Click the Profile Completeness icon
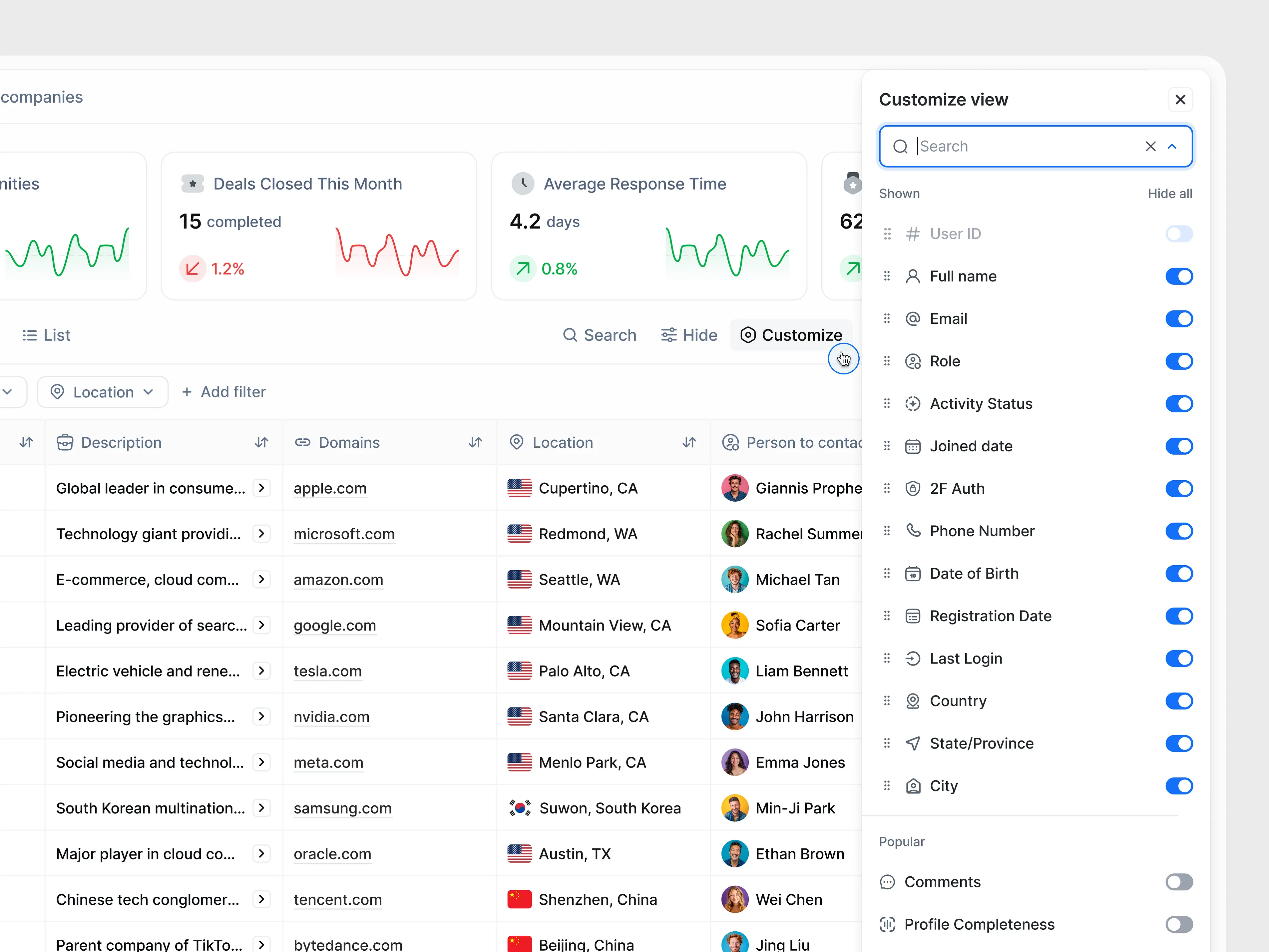 coord(888,924)
